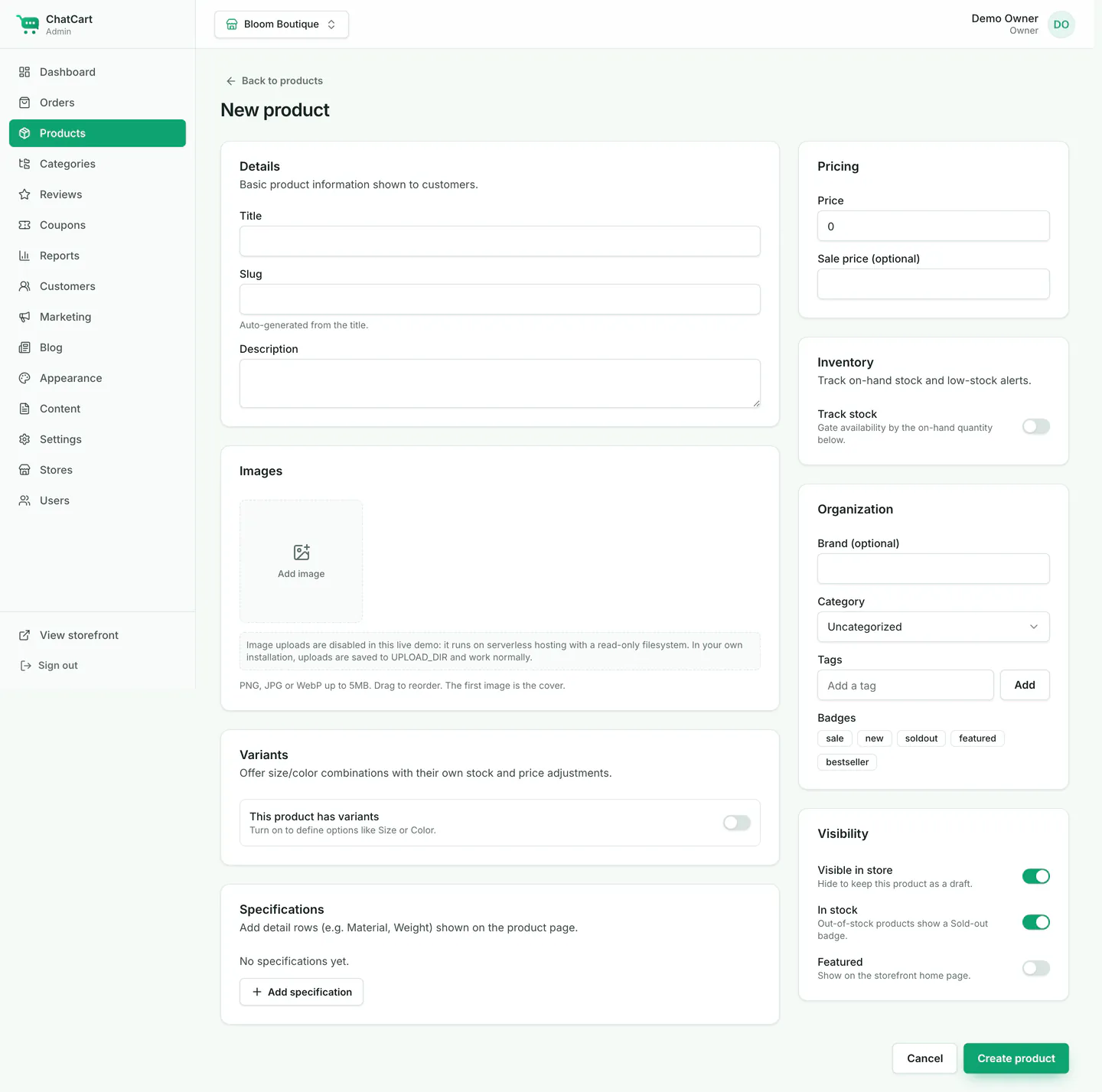The image size is (1102, 1092).
Task: Expand the Category dropdown showing Uncategorized
Action: pos(934,627)
